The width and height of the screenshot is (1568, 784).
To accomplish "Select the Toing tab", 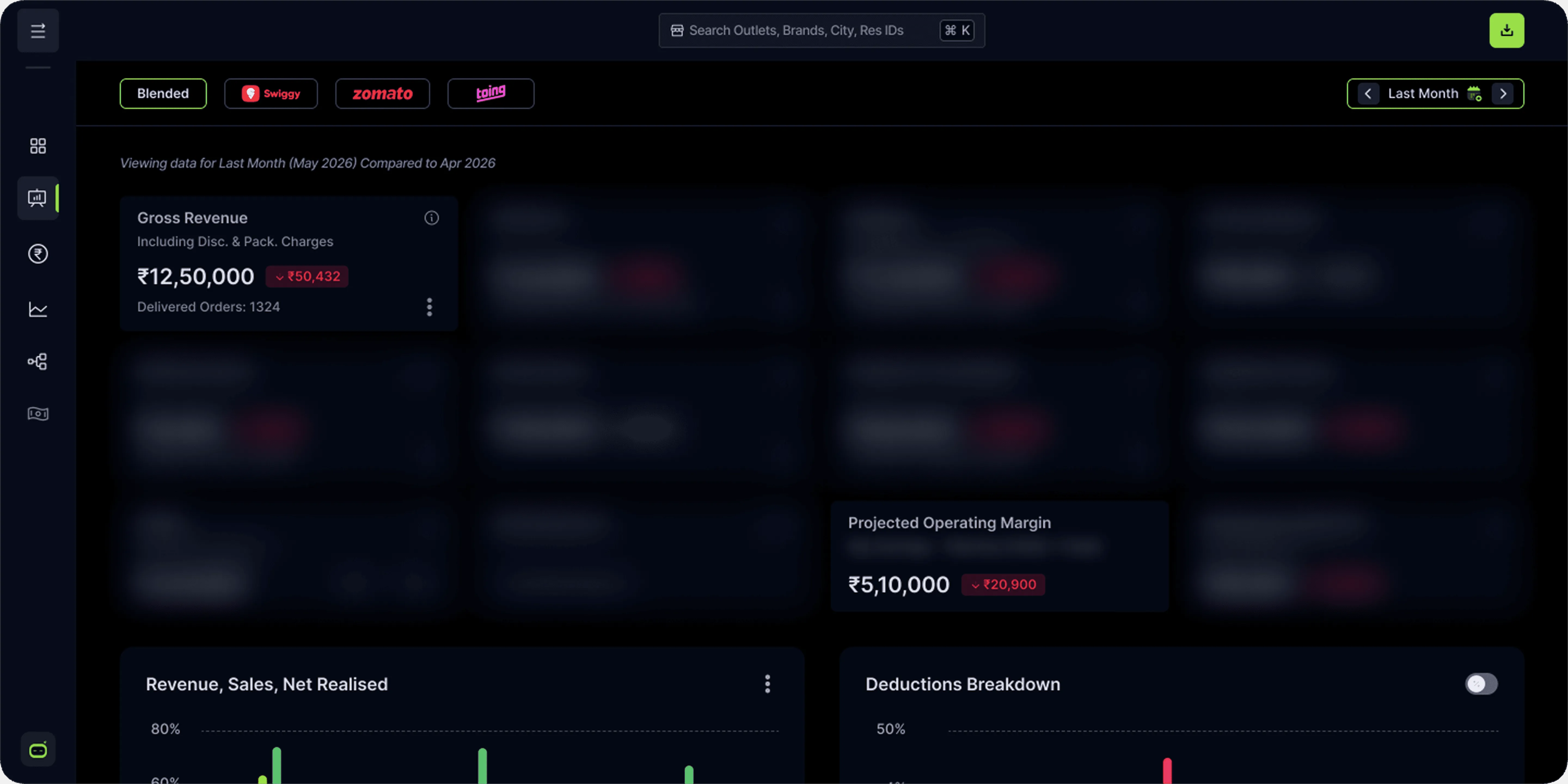I will [491, 94].
